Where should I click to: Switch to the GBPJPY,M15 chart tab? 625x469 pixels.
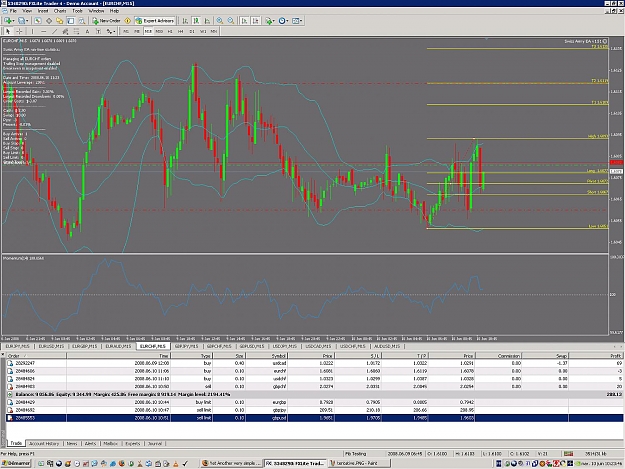pos(186,346)
